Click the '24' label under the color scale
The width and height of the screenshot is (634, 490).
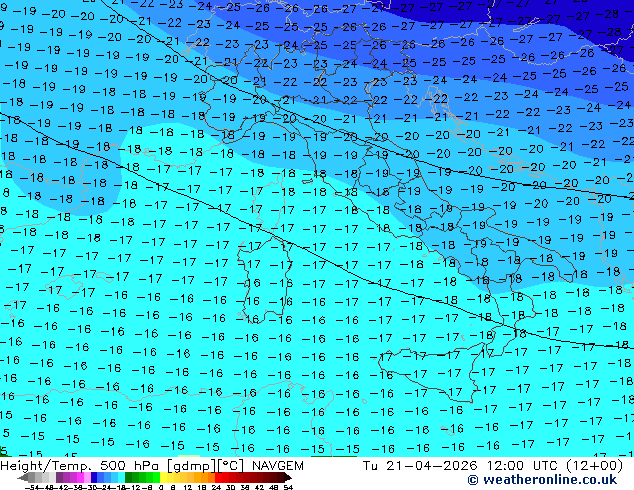tap(216, 488)
